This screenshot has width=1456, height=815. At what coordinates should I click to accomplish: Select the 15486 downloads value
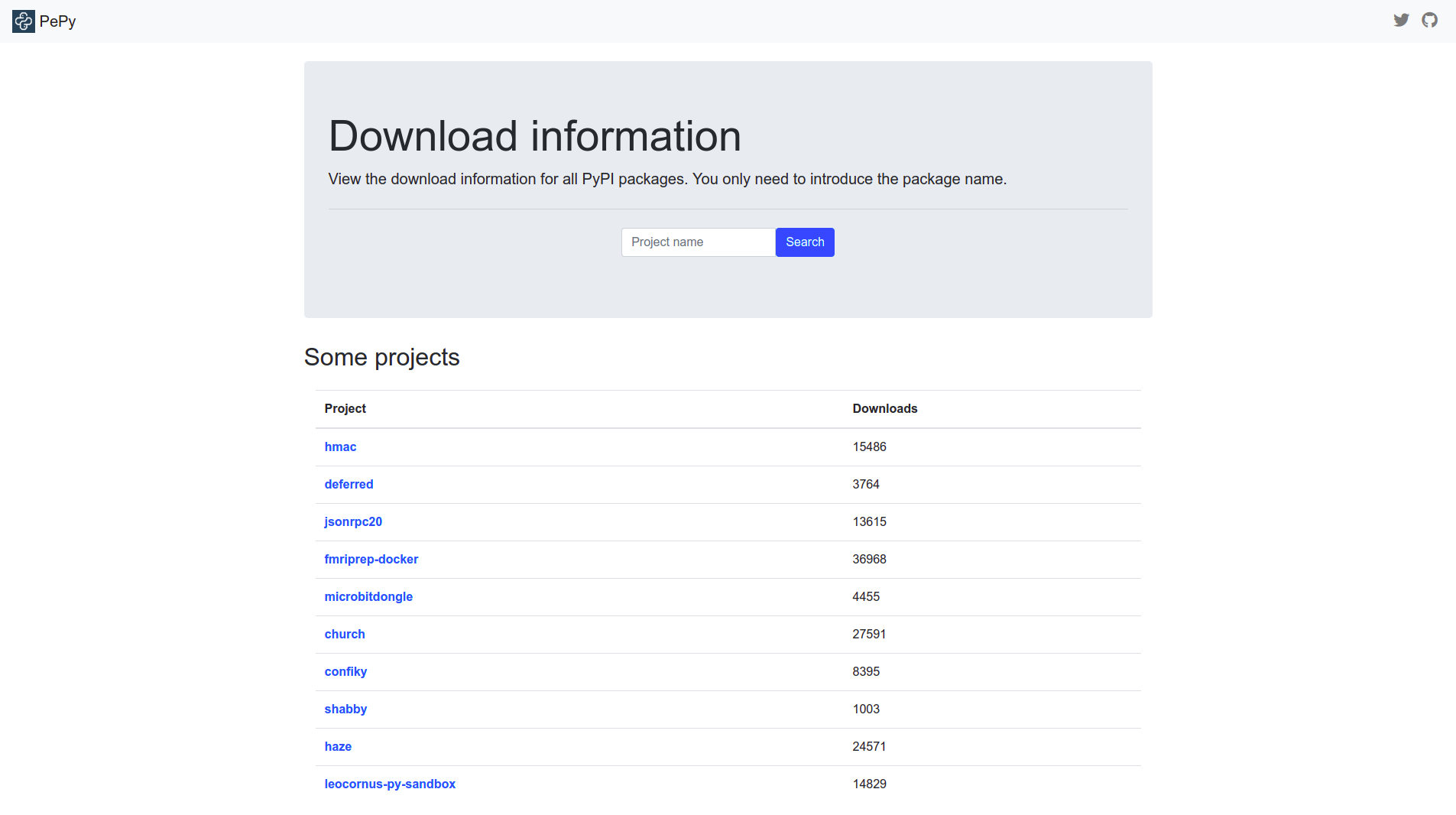(x=870, y=447)
